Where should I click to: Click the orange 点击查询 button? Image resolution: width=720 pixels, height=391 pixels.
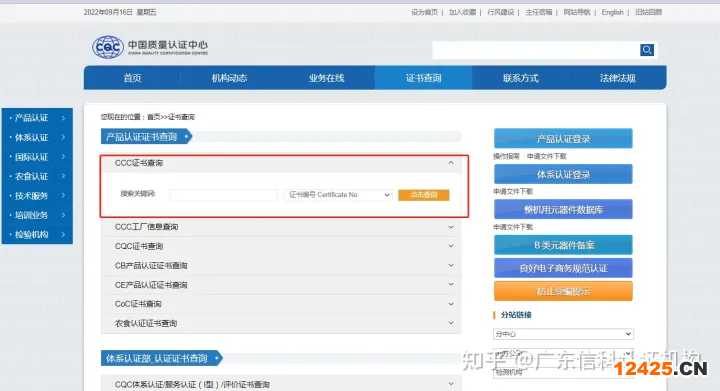423,195
